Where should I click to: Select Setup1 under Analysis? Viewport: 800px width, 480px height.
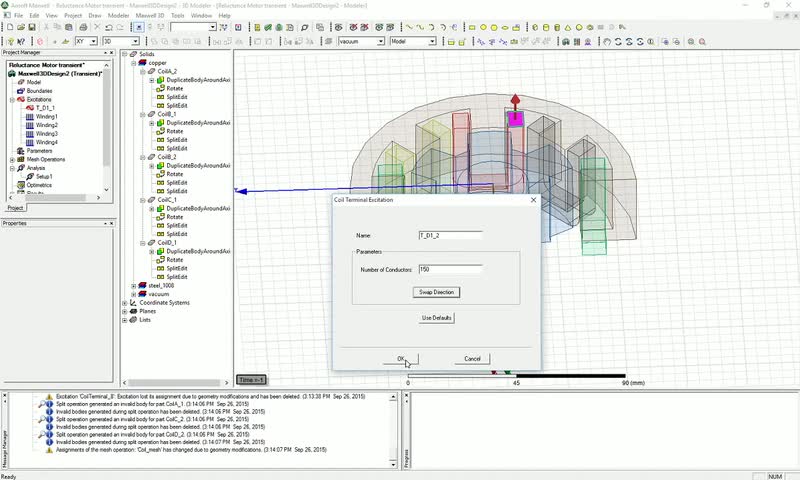coord(44,176)
